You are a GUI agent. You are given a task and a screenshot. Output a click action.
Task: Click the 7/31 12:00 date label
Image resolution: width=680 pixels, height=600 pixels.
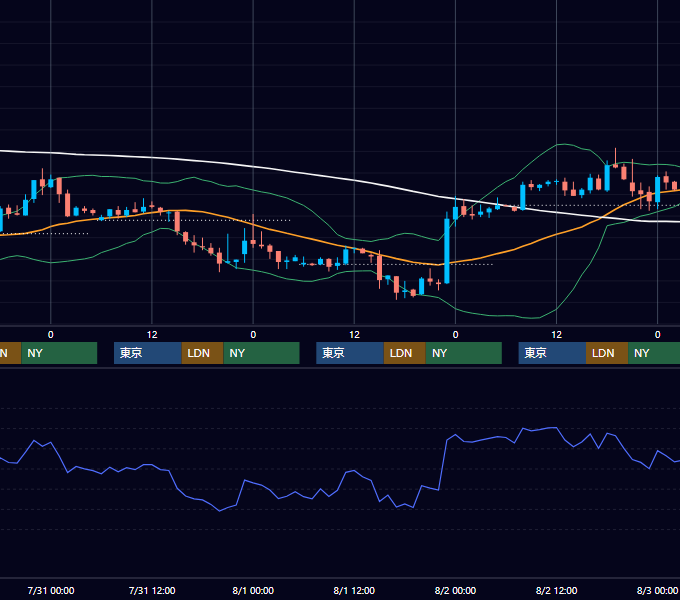152,590
